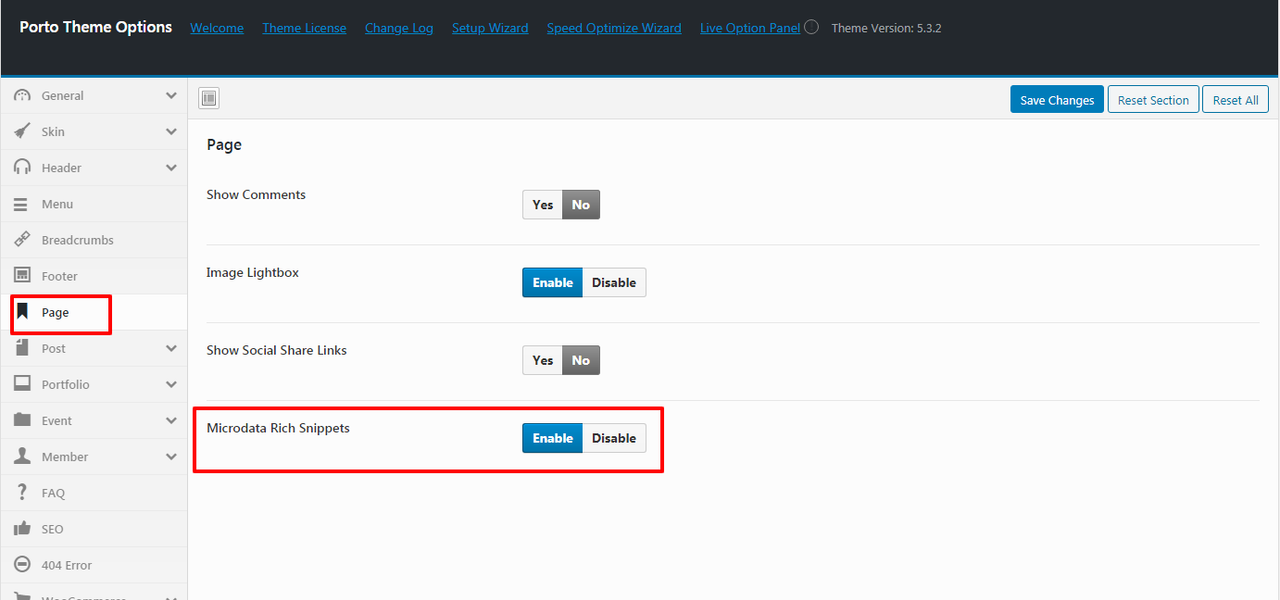
Task: Click the SEO thumbs-up icon
Action: point(22,529)
